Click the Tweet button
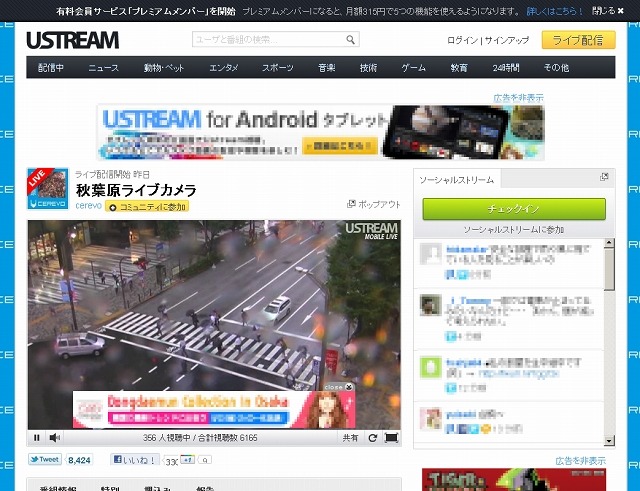This screenshot has width=640, height=491. 44,460
